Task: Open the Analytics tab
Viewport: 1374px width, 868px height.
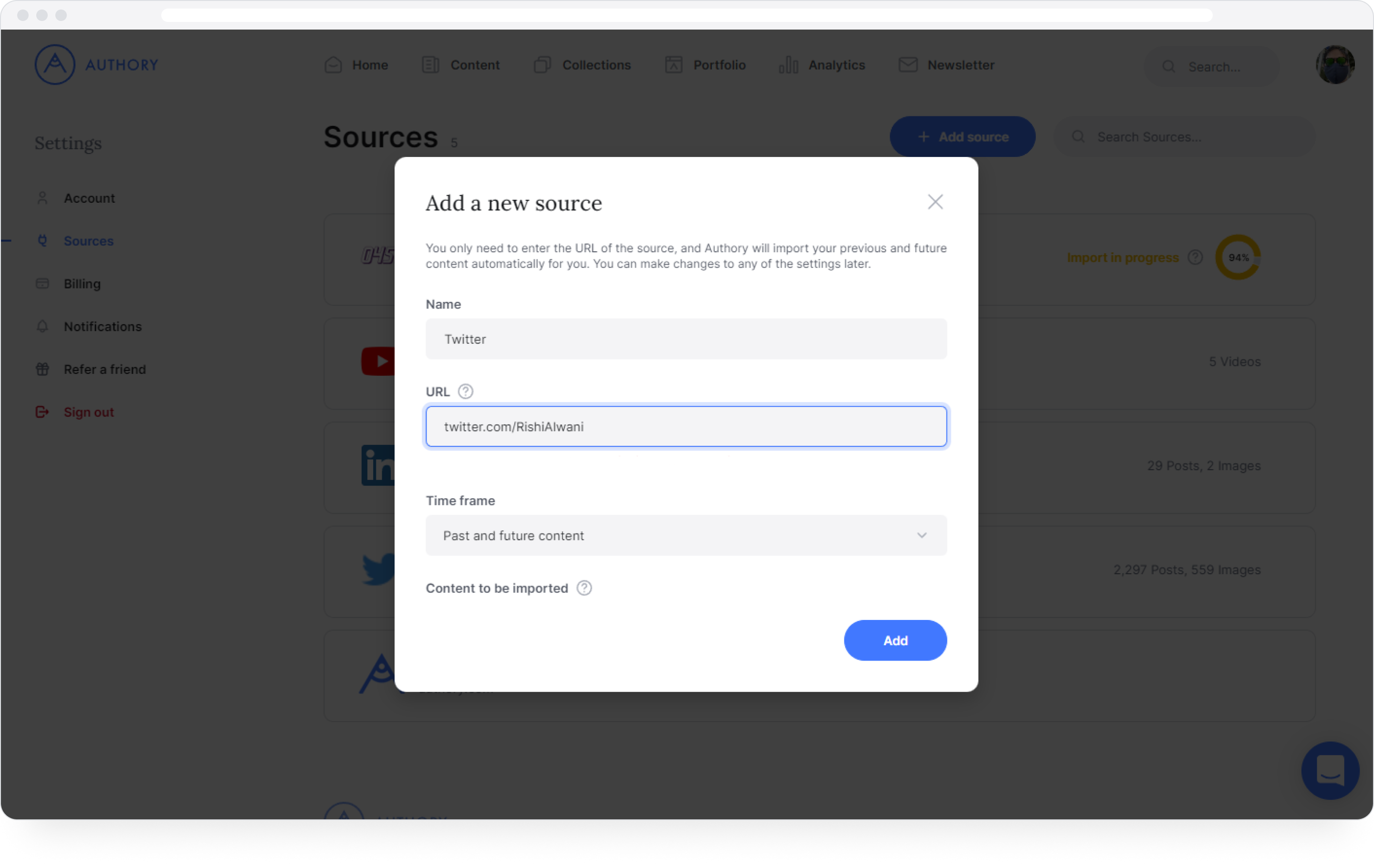Action: click(822, 65)
